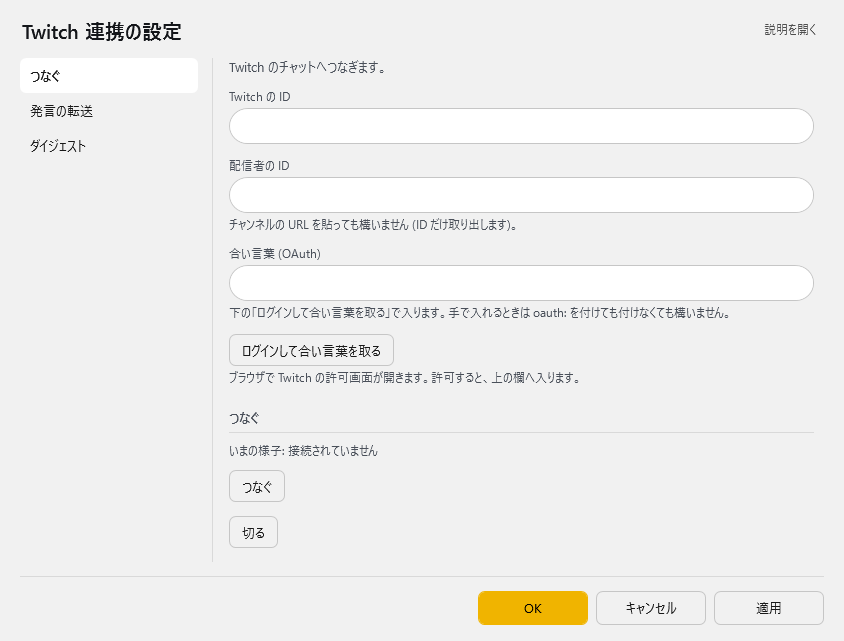The height and width of the screenshot is (641, 844).
Task: Click the status text いまの様子: 接続されていません
Action: tap(304, 450)
